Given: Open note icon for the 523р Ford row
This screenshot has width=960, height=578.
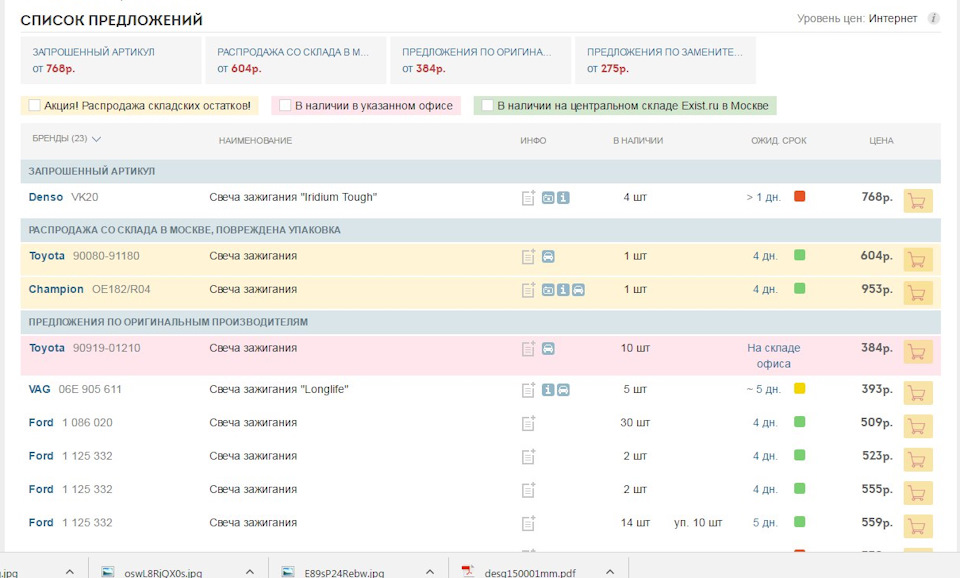Looking at the screenshot, I should [528, 456].
